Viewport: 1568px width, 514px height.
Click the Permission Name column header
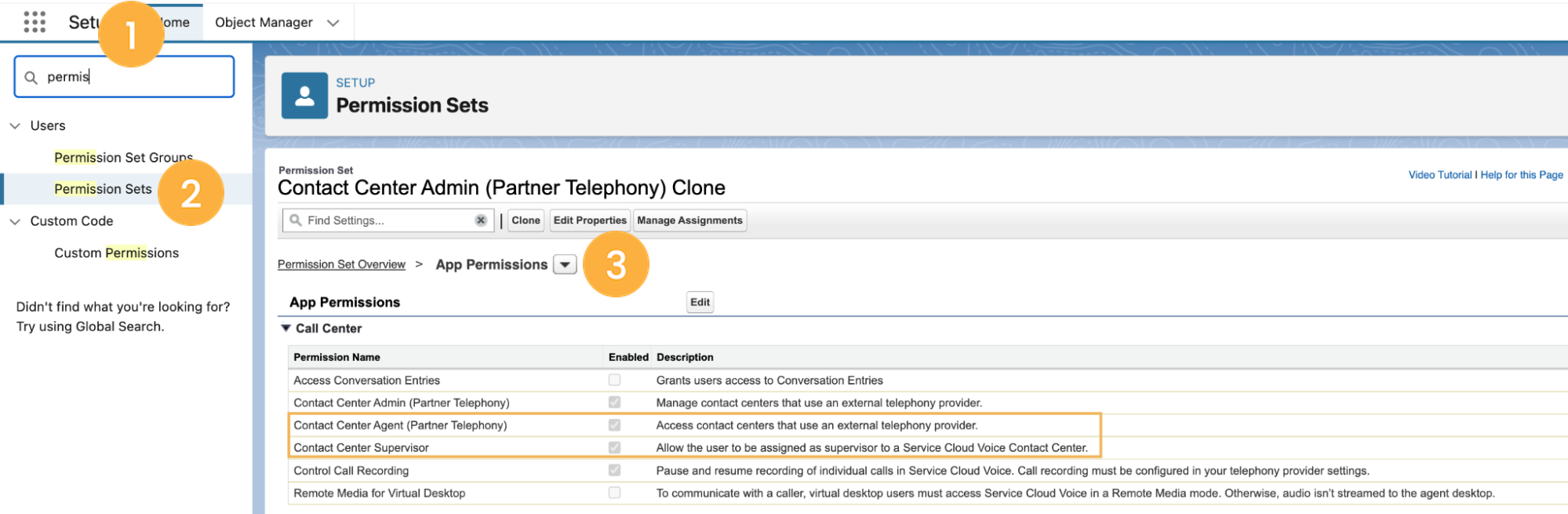[x=337, y=357]
